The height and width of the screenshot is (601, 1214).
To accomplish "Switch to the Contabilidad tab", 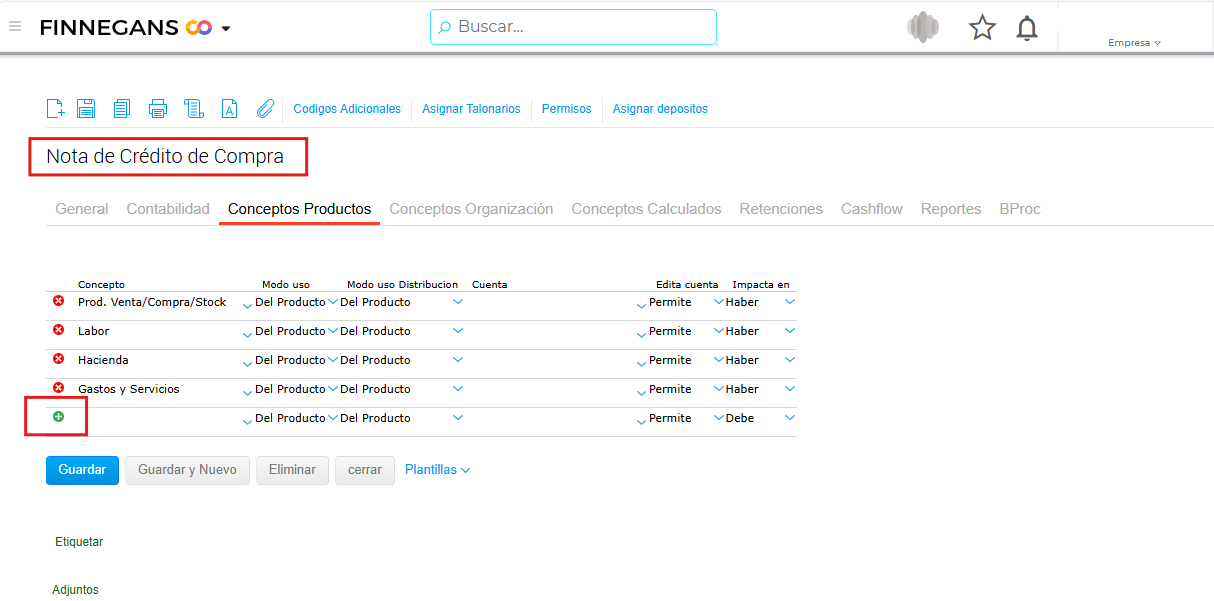I will pos(168,209).
